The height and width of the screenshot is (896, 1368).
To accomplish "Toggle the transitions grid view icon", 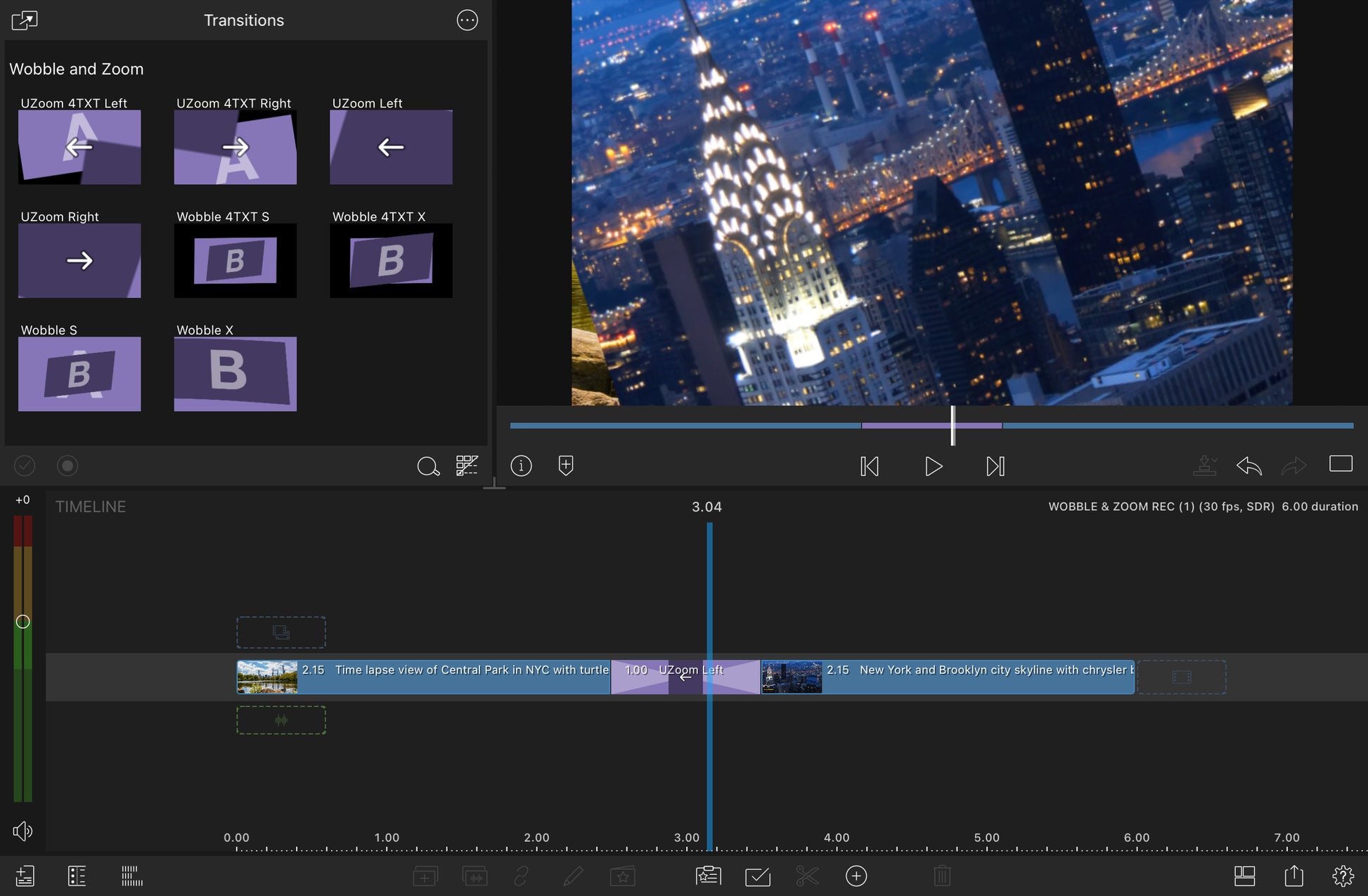I will pyautogui.click(x=467, y=465).
